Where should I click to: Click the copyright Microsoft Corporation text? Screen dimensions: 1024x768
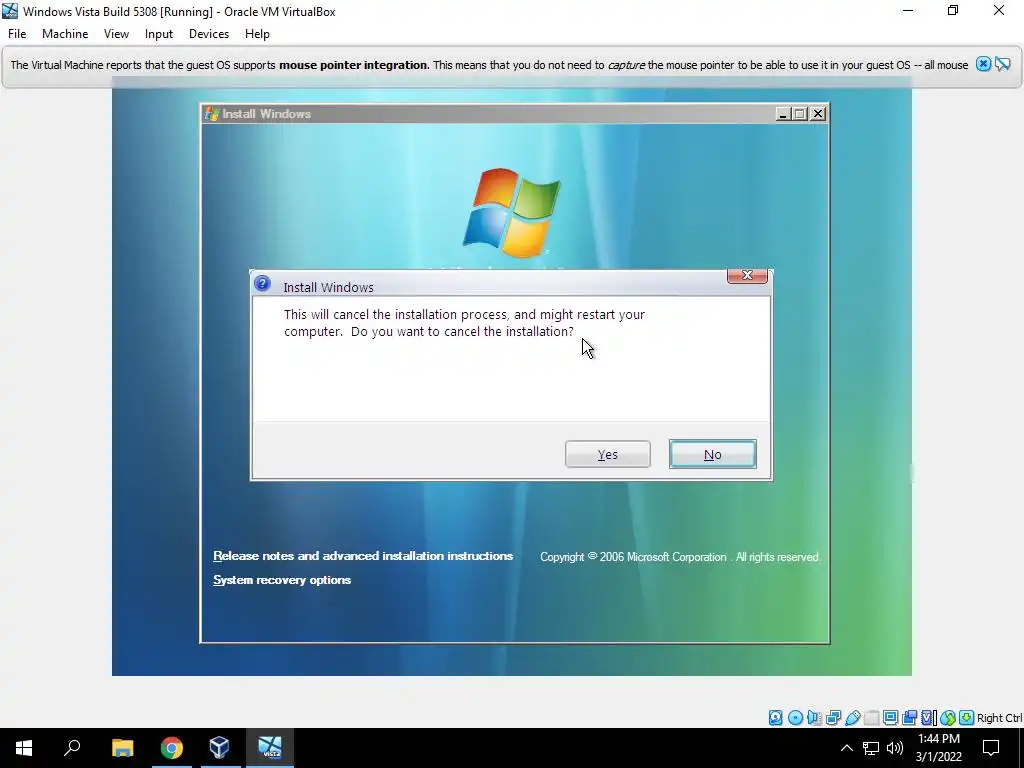[680, 557]
